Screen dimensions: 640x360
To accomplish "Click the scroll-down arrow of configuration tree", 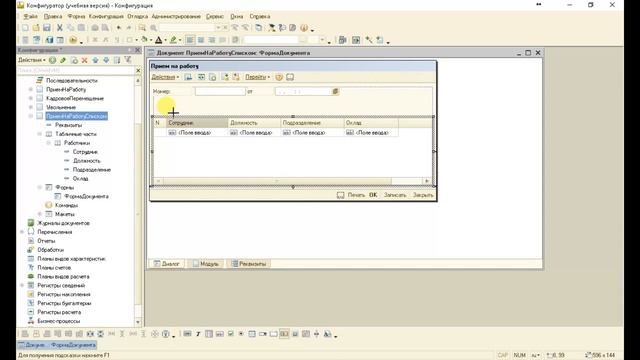I will click(x=138, y=322).
